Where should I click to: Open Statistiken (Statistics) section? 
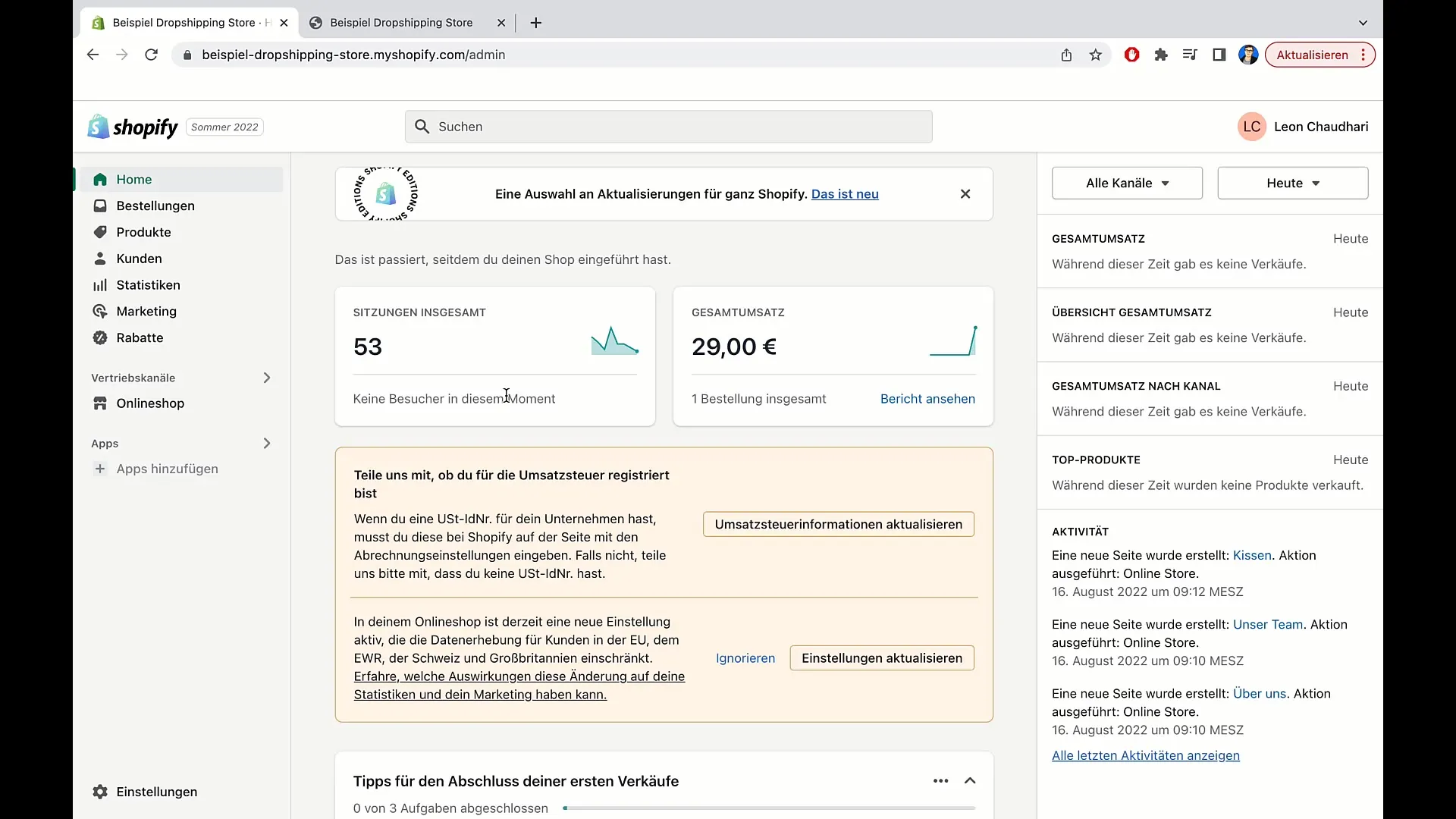[148, 284]
